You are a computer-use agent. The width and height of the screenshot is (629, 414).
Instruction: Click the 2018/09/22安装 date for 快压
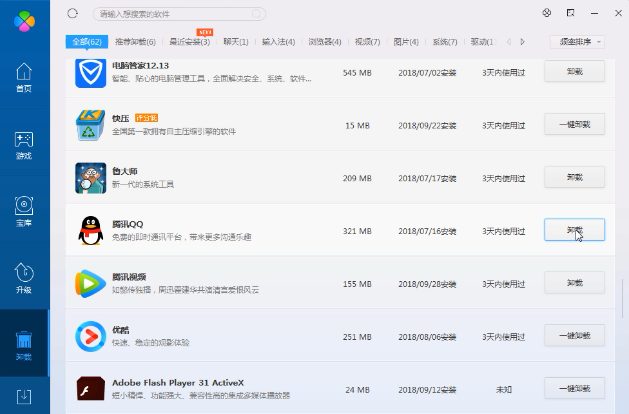point(427,126)
